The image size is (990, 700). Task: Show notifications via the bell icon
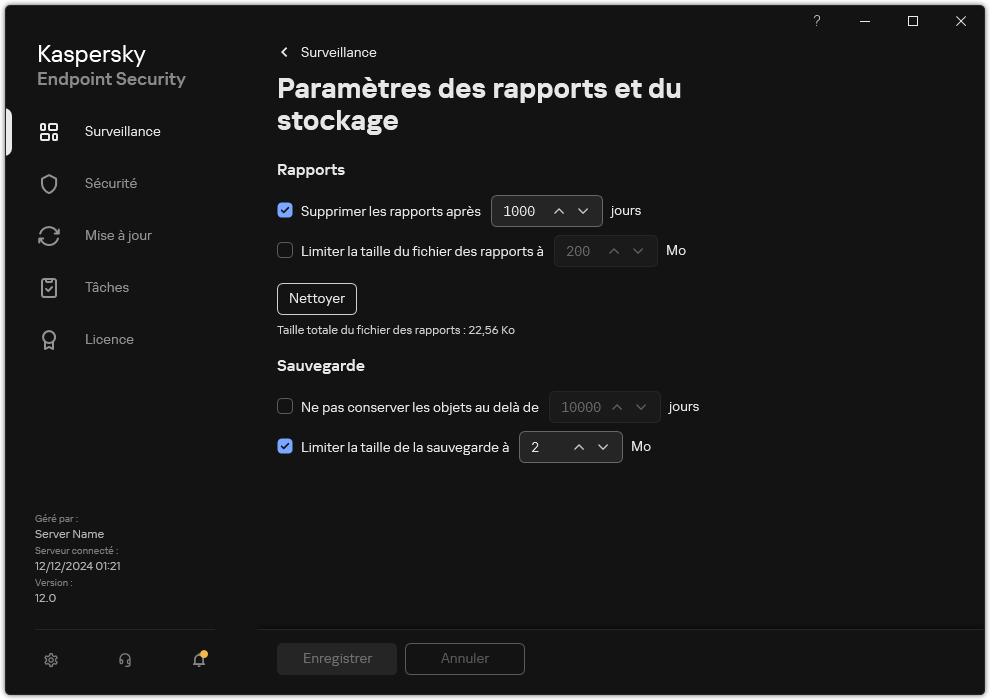tap(198, 661)
